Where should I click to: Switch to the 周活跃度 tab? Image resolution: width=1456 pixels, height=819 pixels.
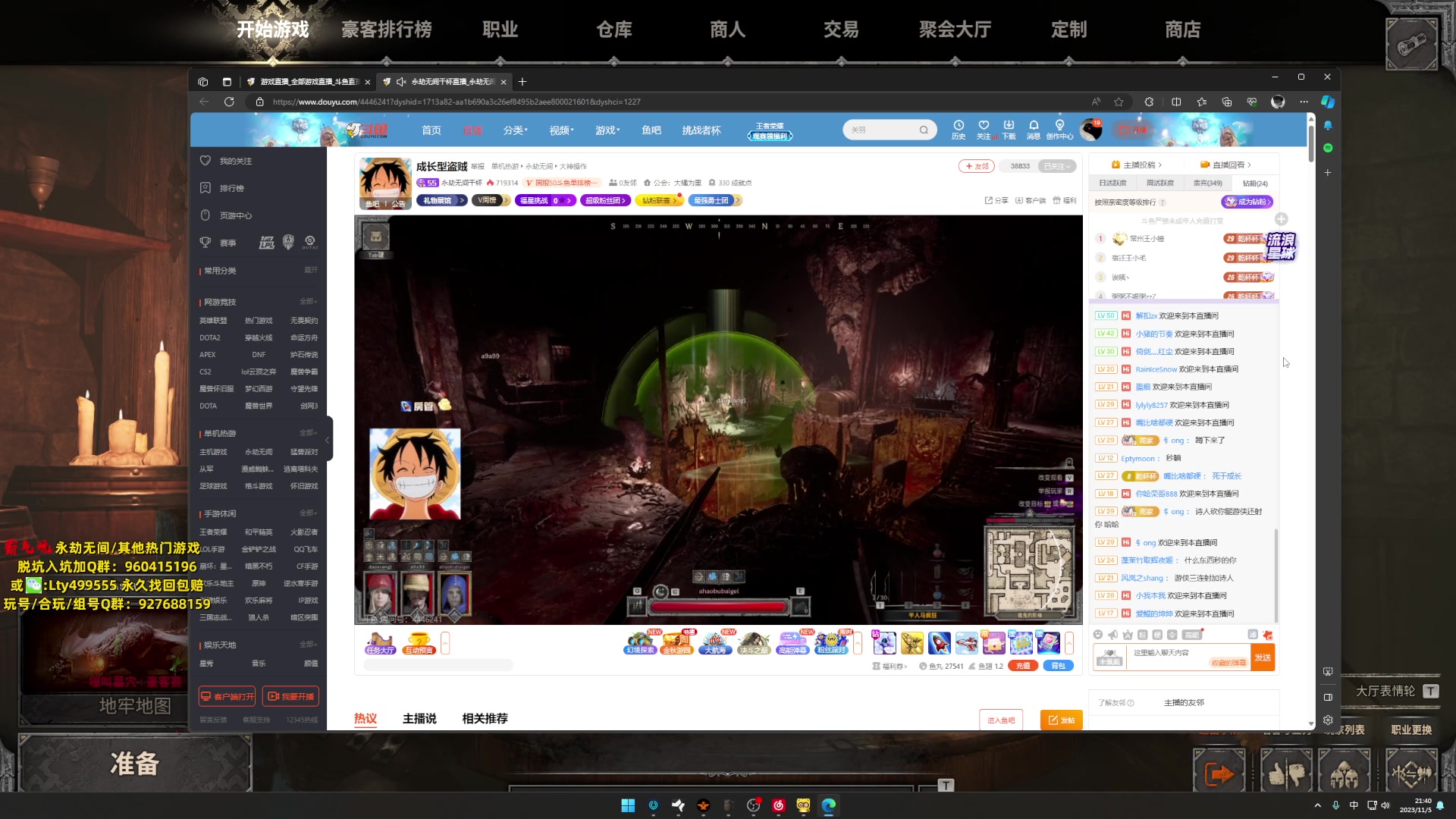tap(1160, 184)
